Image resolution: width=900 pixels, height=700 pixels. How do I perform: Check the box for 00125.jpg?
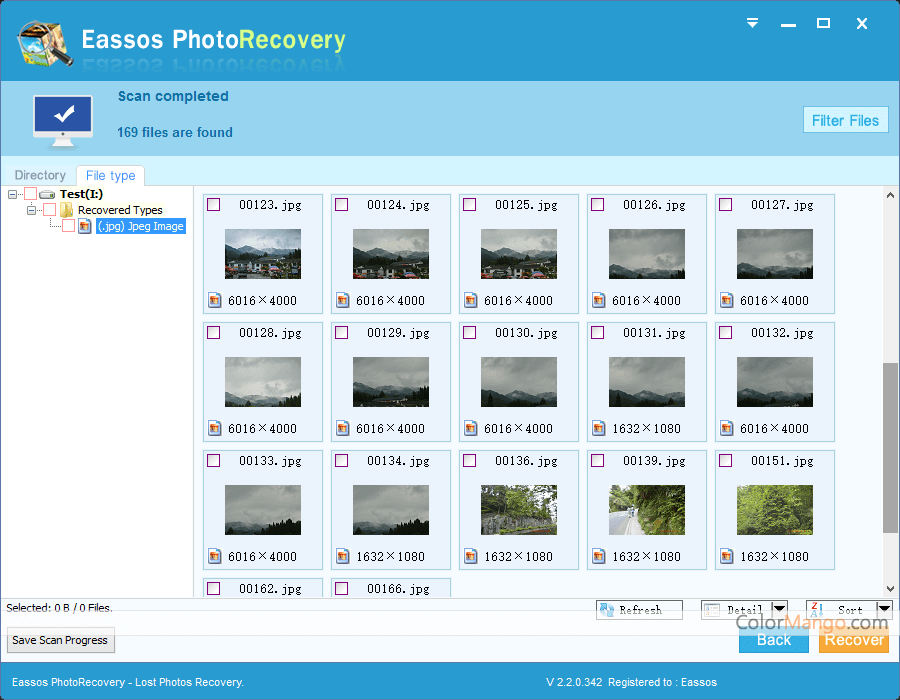(x=469, y=205)
